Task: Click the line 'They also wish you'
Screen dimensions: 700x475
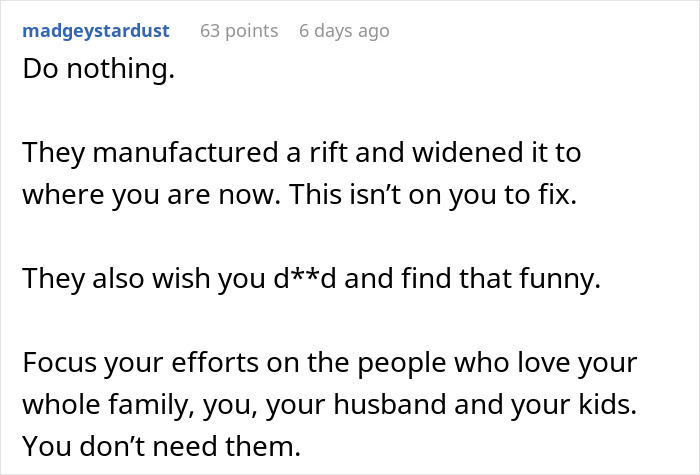Action: [144, 279]
